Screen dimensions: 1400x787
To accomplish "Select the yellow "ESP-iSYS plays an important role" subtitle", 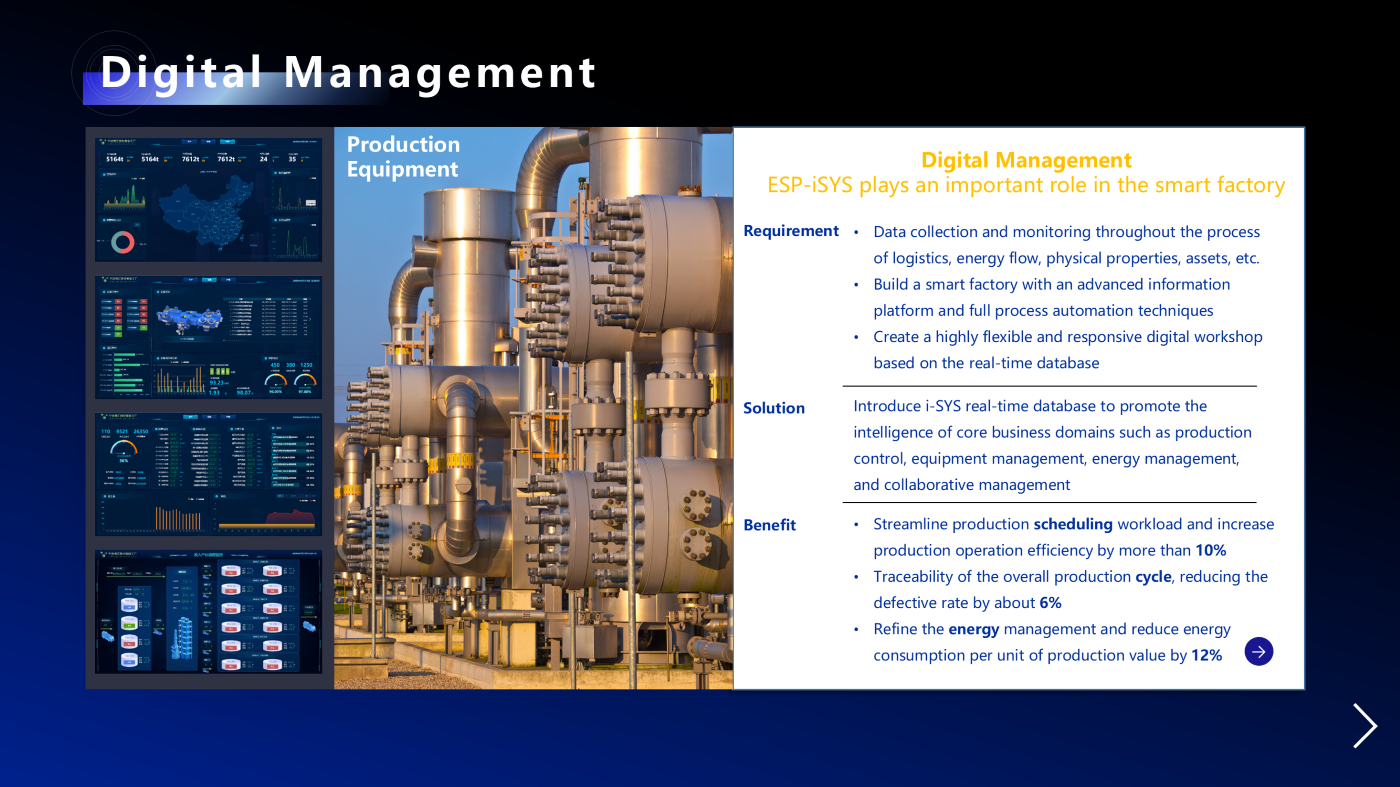I will click(x=1025, y=185).
